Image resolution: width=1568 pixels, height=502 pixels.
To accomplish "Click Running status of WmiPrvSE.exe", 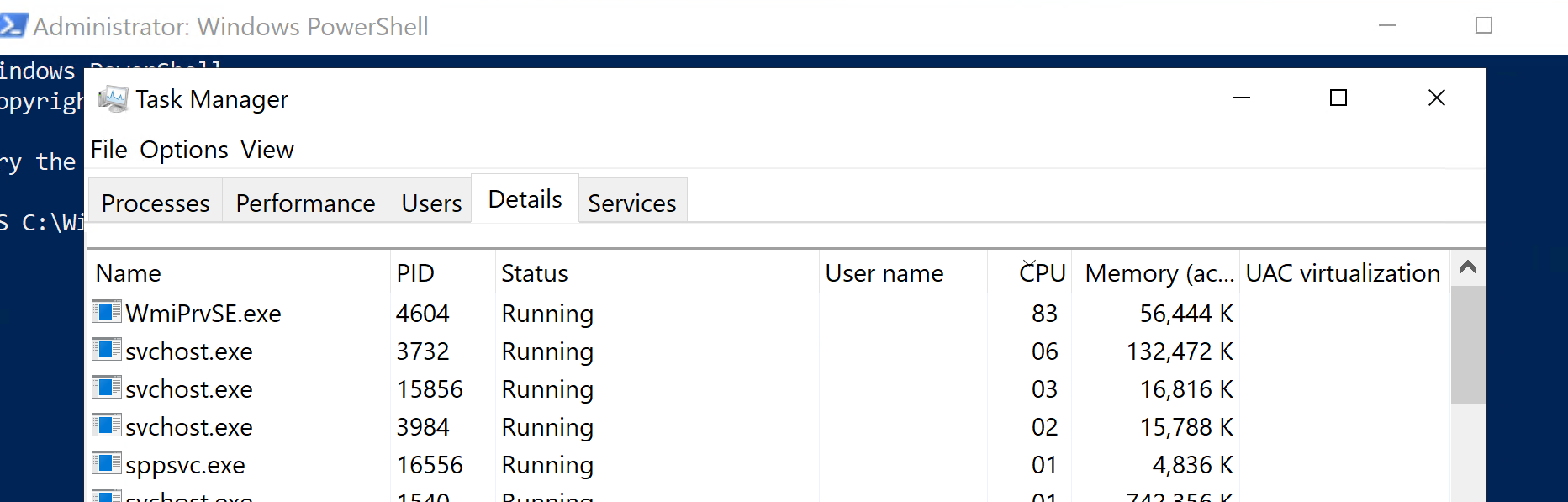I will click(547, 314).
